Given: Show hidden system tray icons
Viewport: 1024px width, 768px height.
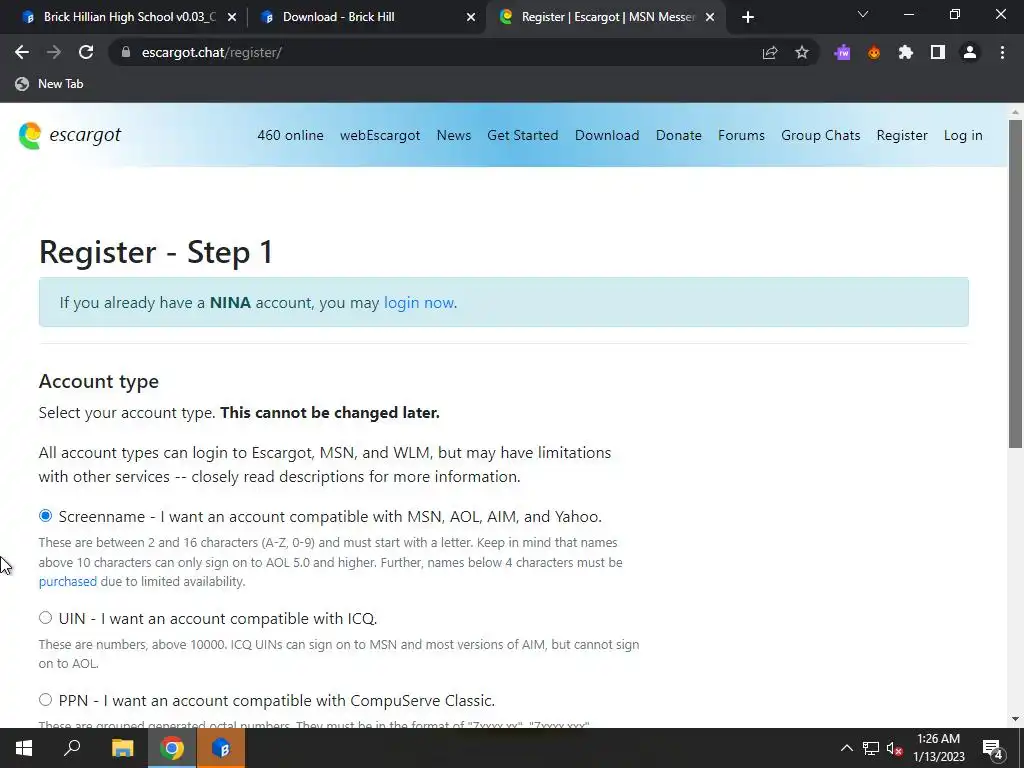Looking at the screenshot, I should 846,748.
